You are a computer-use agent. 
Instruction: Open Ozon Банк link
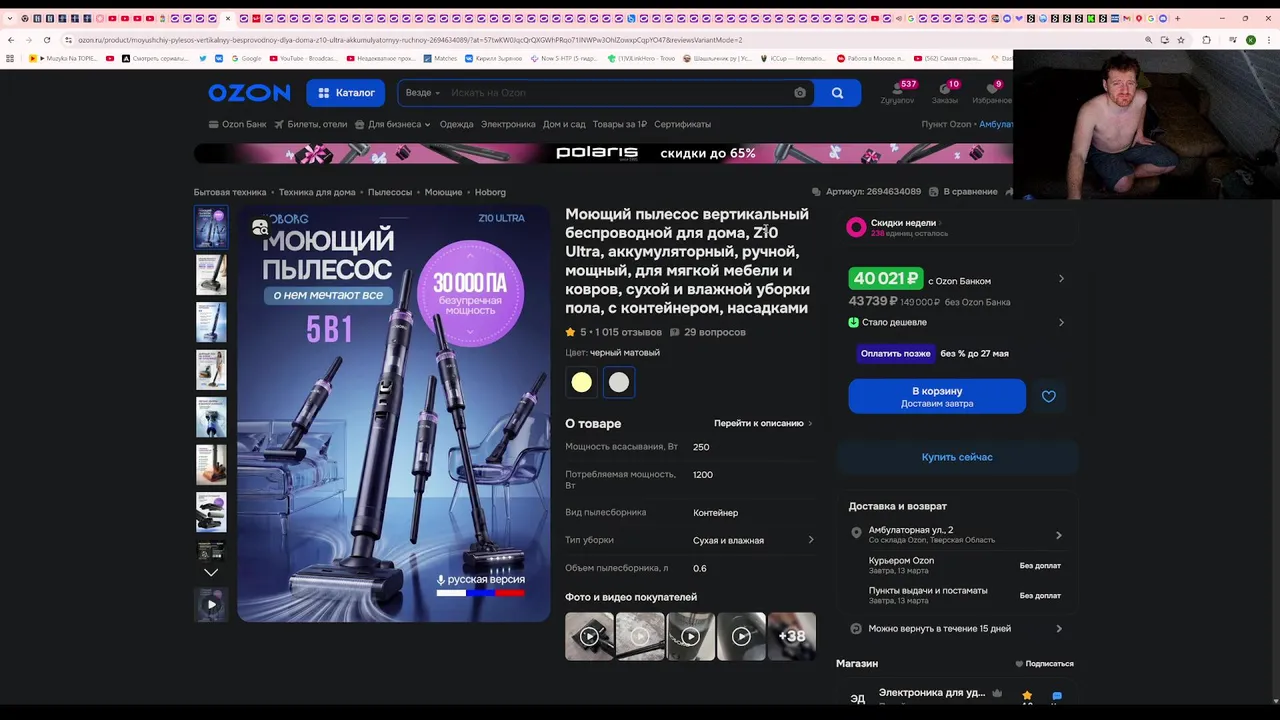(x=238, y=124)
